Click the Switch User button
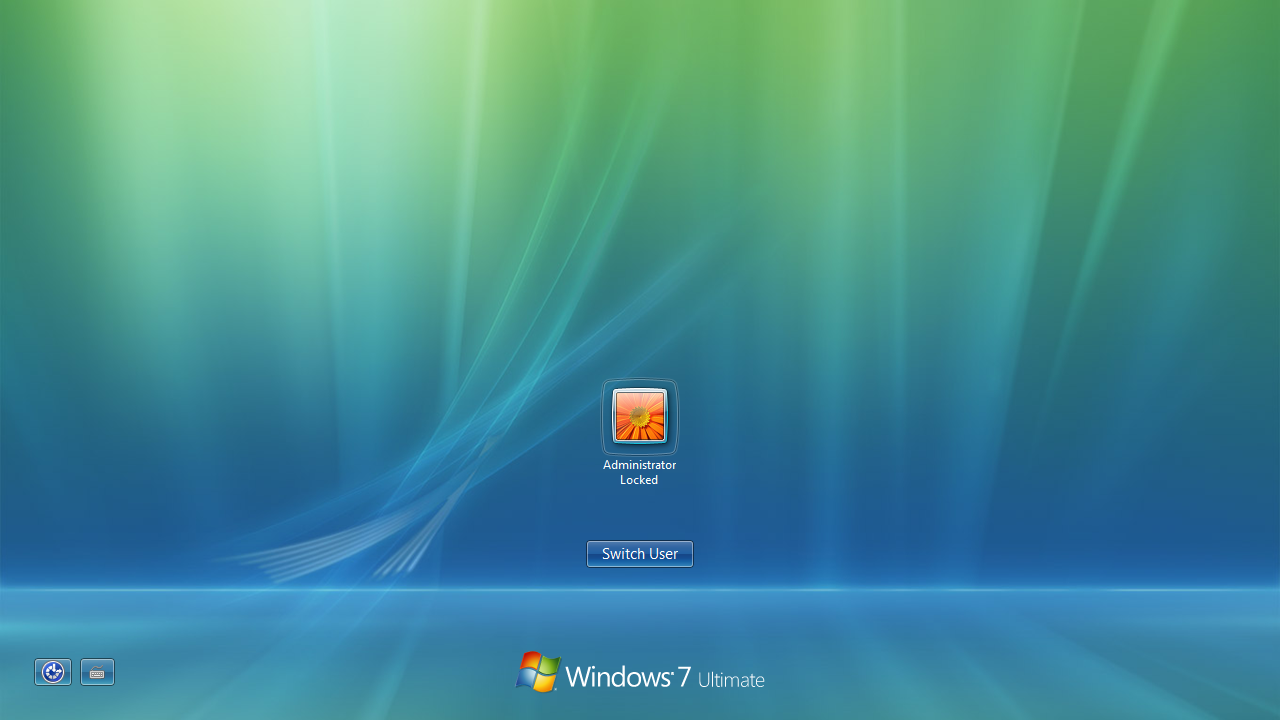Viewport: 1280px width, 720px height. click(x=640, y=554)
